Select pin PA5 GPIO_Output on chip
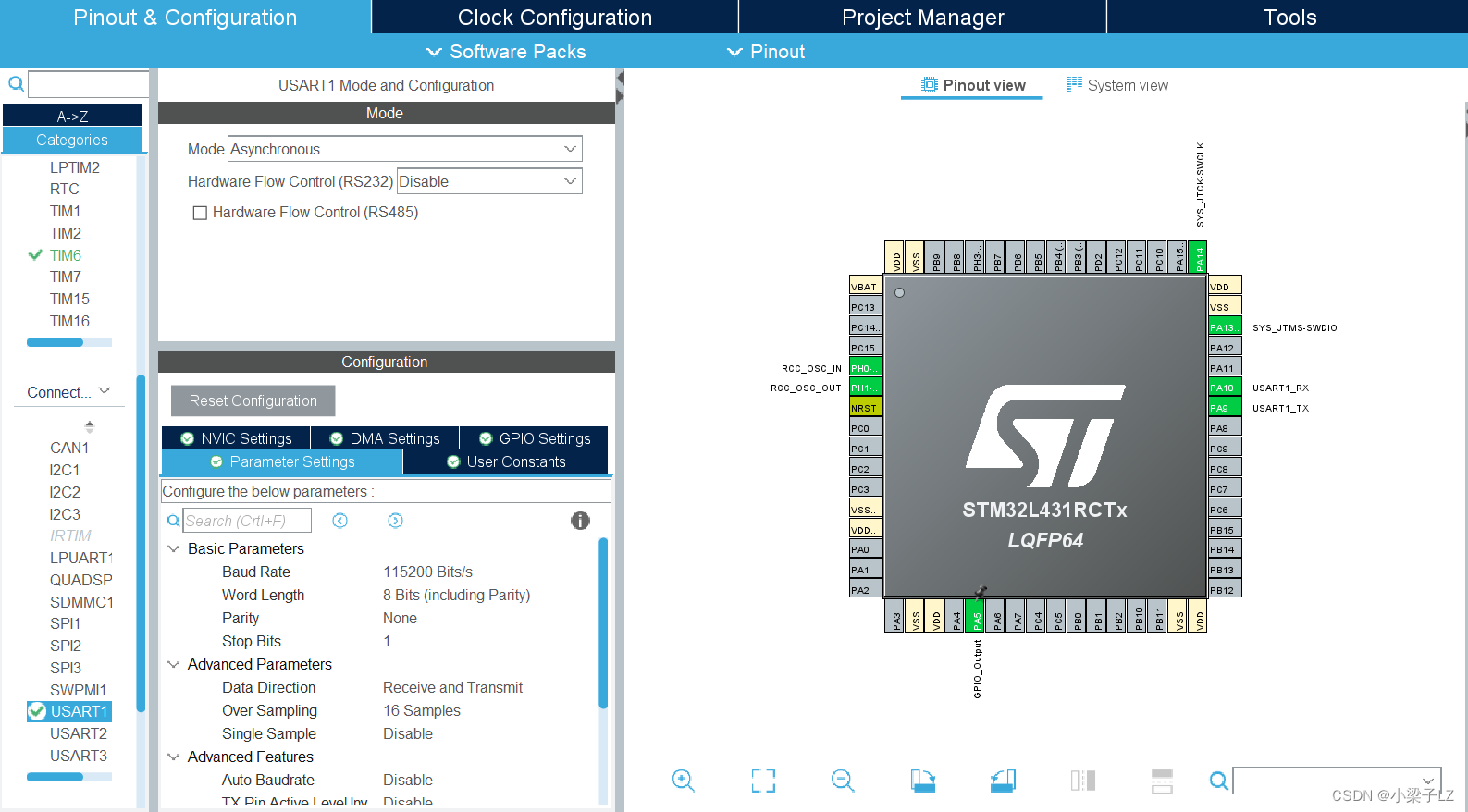The height and width of the screenshot is (812, 1468). [x=976, y=616]
